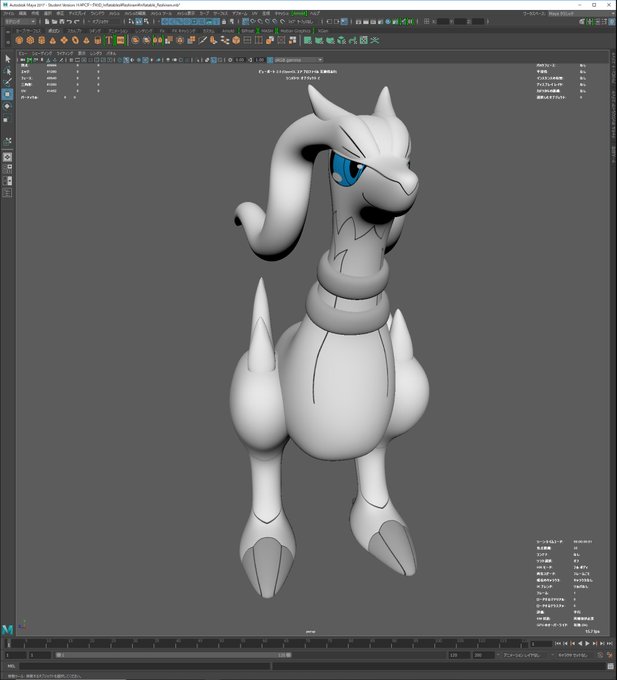Open animation preferences icon beside auto key
This screenshot has height=680, width=617.
pos(611,655)
